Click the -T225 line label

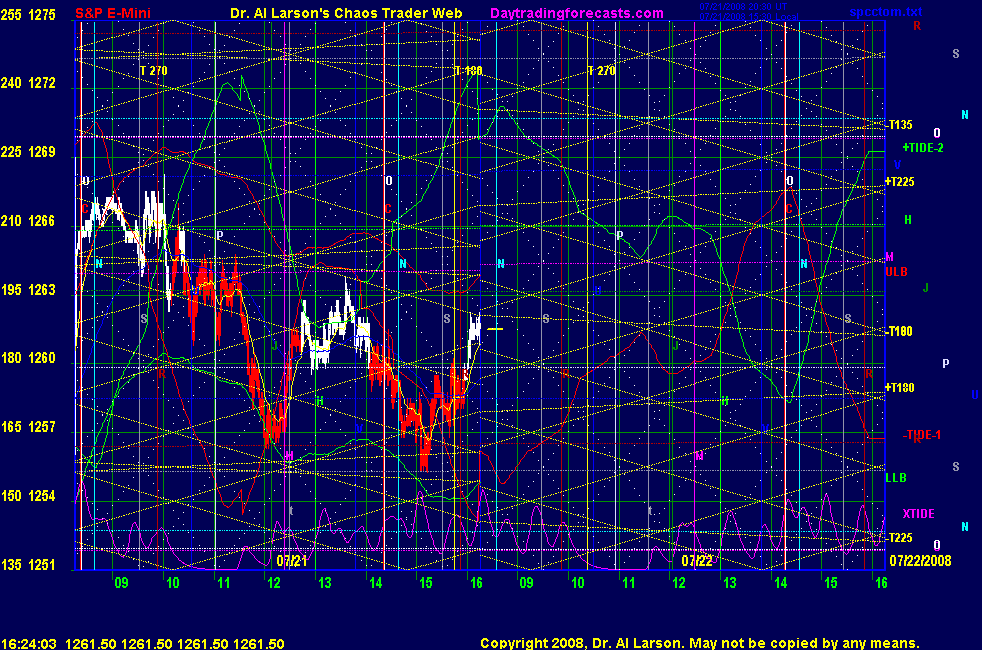click(900, 537)
